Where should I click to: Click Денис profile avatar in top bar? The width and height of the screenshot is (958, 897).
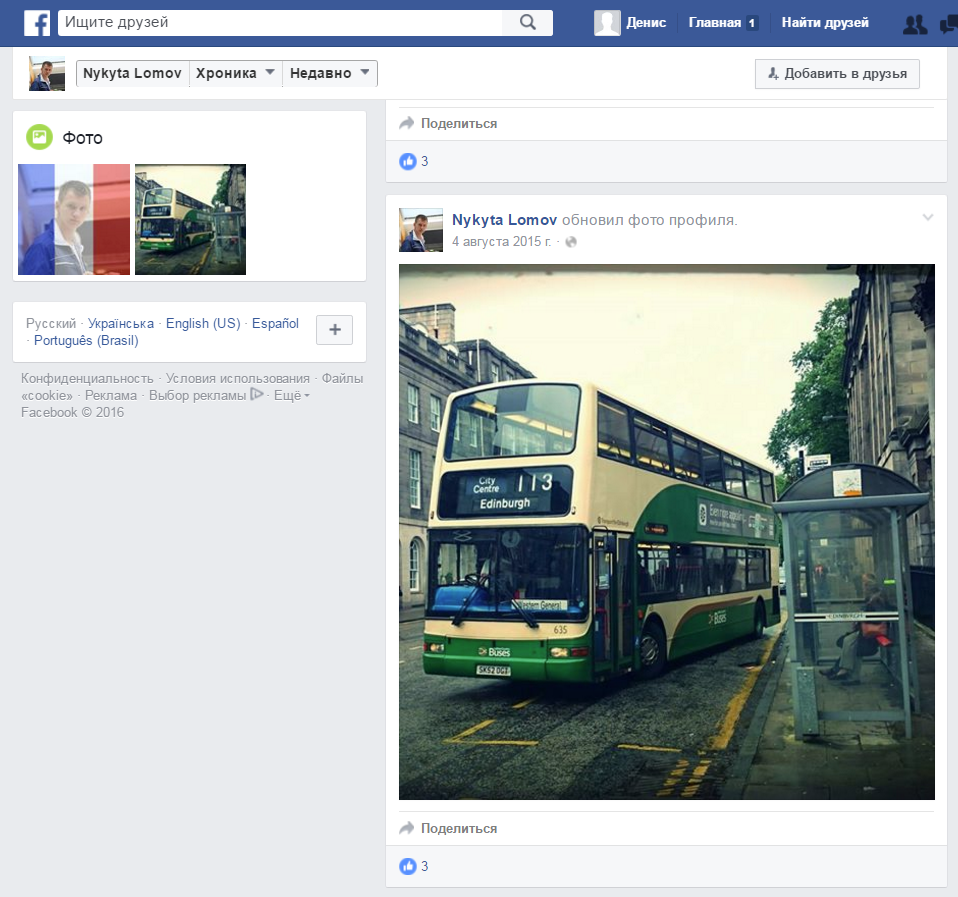click(607, 23)
